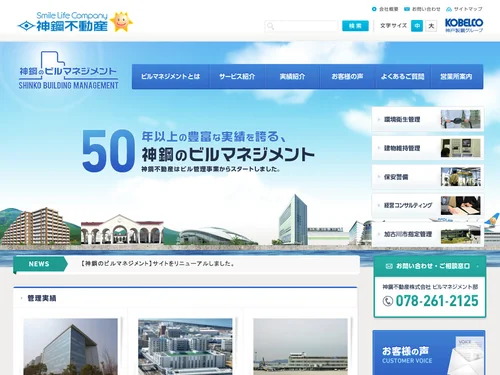The image size is (500, 375).
Task: Open the お客様の声 CUSTOMER VOICE banner
Action: pyautogui.click(x=429, y=353)
